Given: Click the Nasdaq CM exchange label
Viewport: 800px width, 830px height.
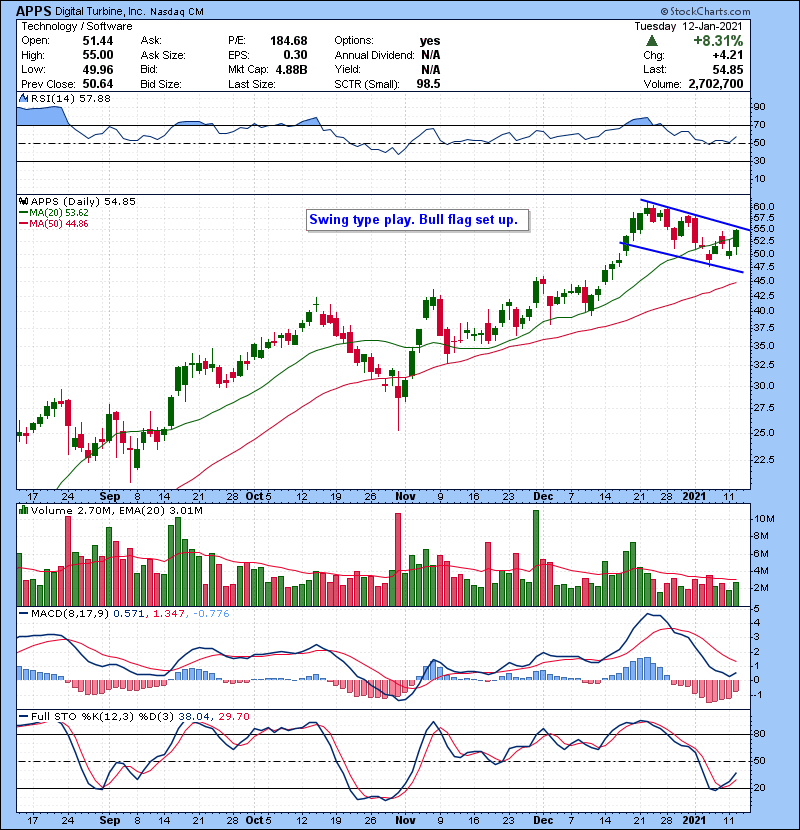Looking at the screenshot, I should (177, 12).
